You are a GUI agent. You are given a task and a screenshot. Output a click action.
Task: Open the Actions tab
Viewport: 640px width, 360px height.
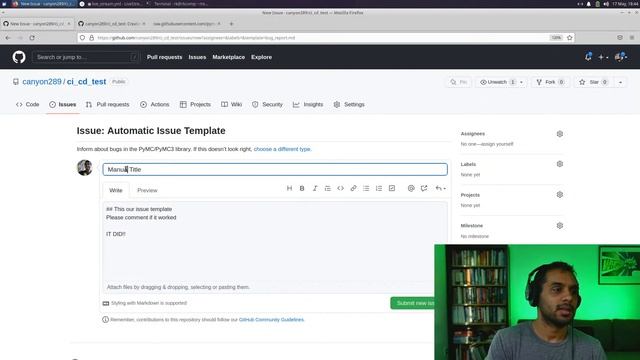155,104
